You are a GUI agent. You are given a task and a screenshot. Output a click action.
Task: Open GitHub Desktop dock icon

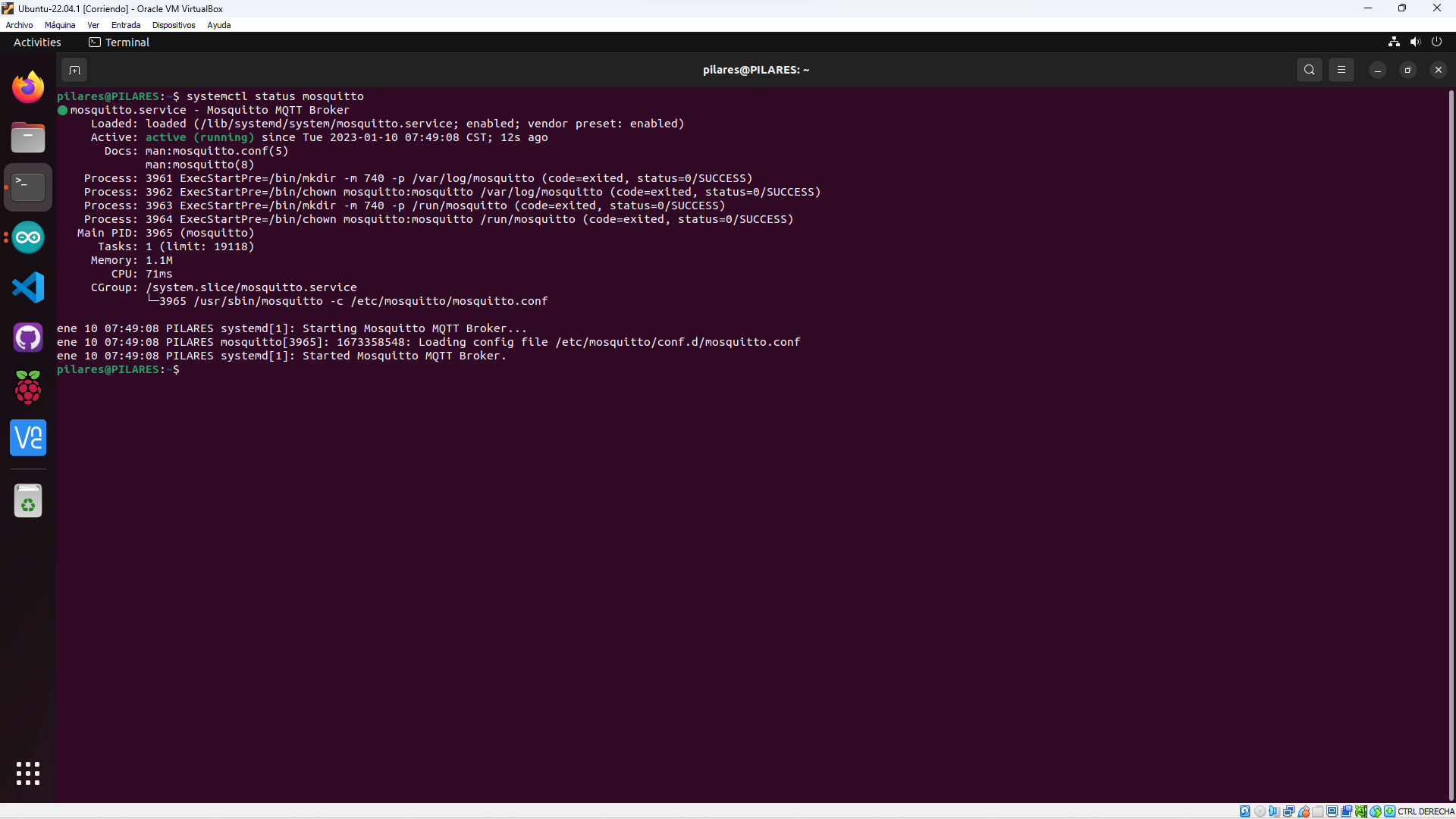[28, 337]
